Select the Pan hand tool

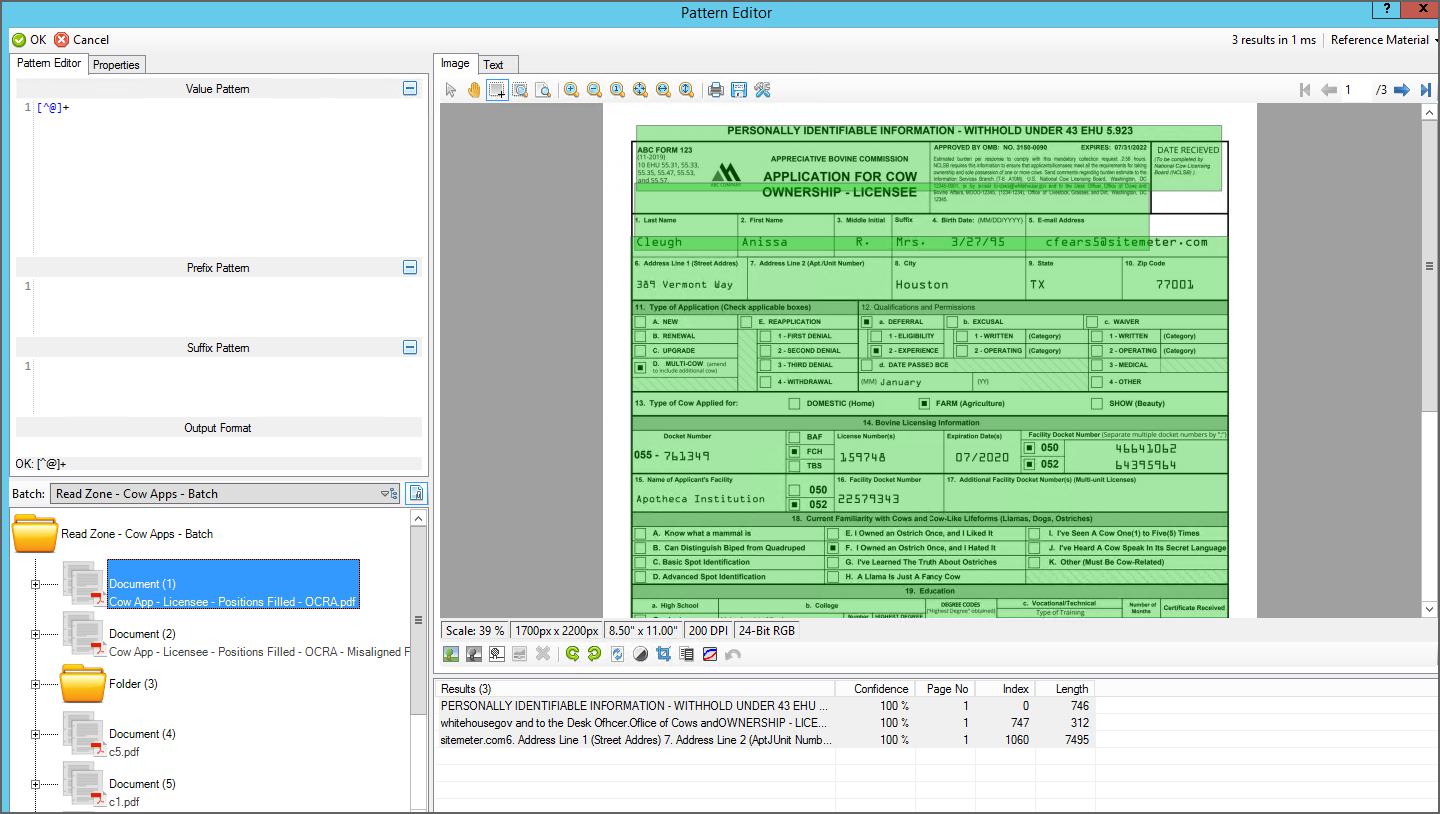click(474, 90)
